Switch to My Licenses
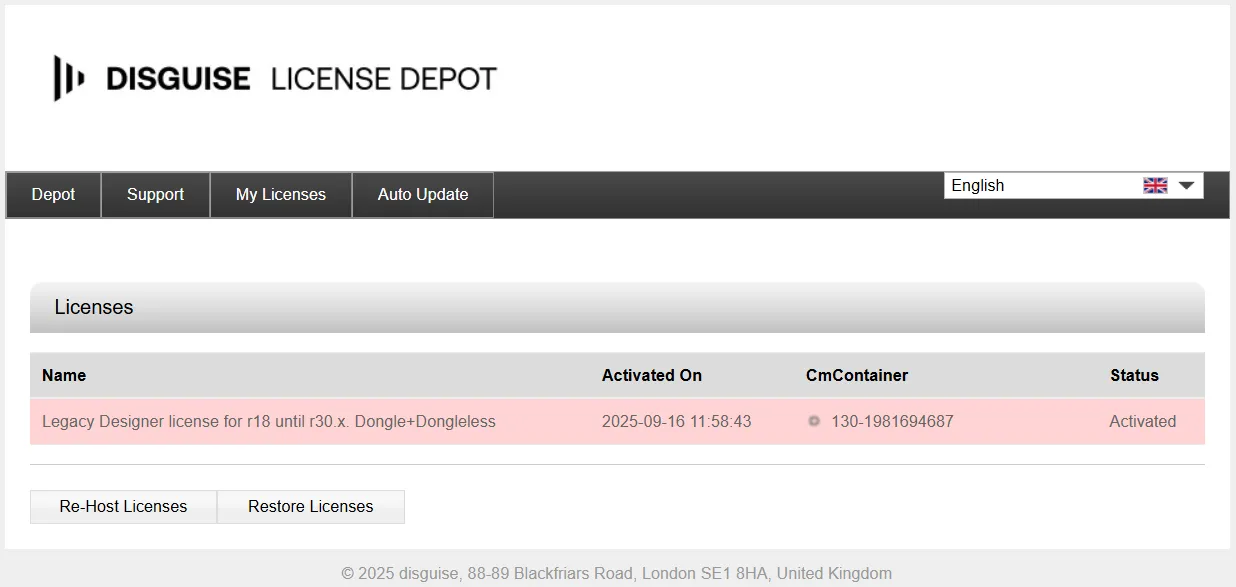 coord(281,194)
